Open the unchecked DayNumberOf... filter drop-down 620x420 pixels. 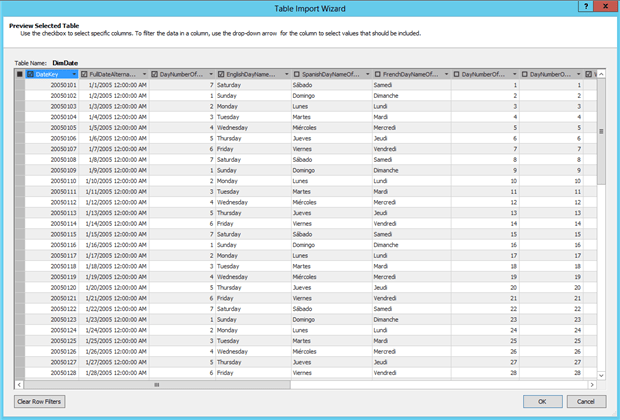tap(514, 74)
